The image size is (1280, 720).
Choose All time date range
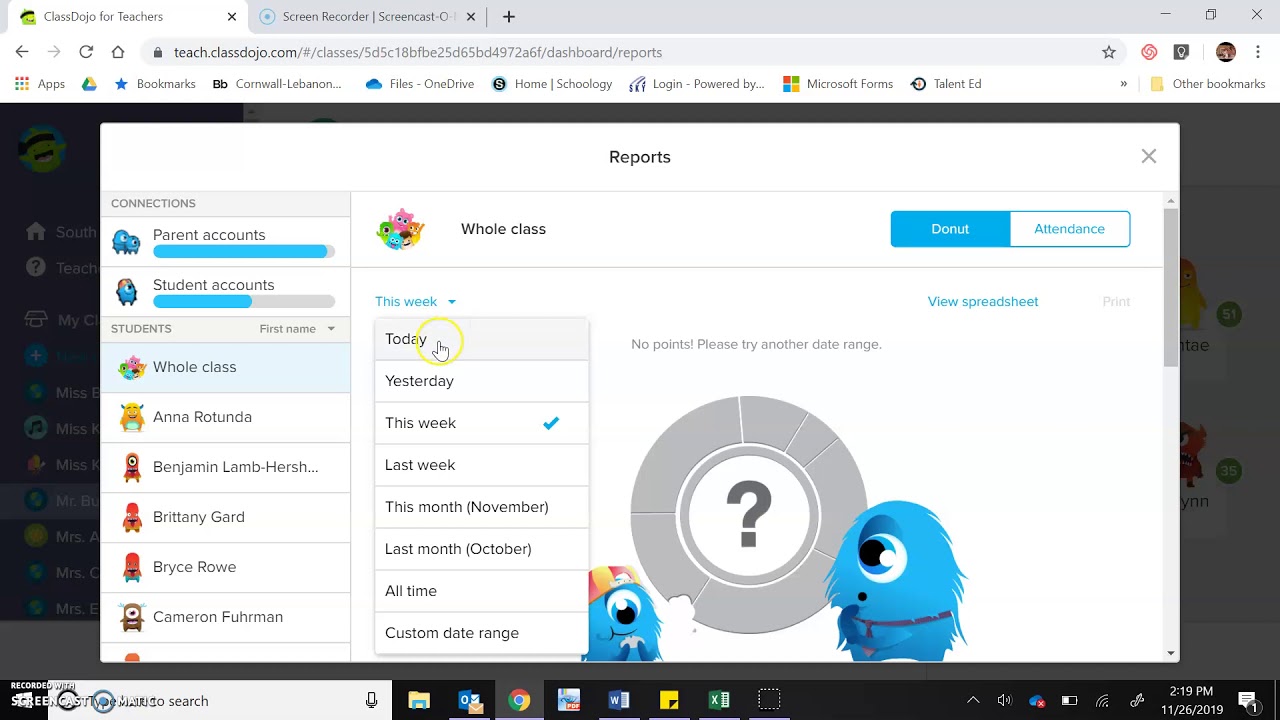481,591
